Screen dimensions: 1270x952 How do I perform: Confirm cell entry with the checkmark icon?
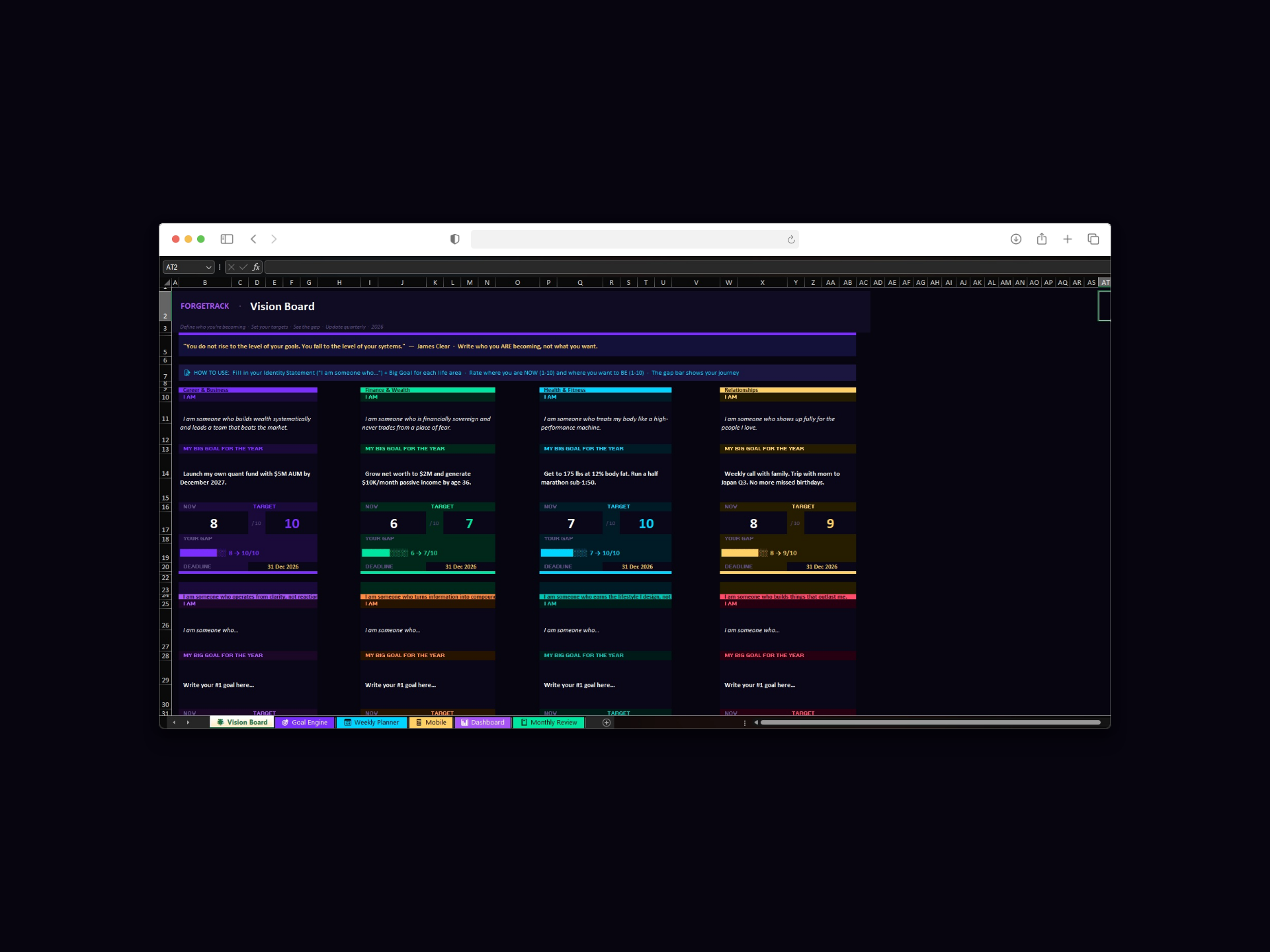point(243,267)
